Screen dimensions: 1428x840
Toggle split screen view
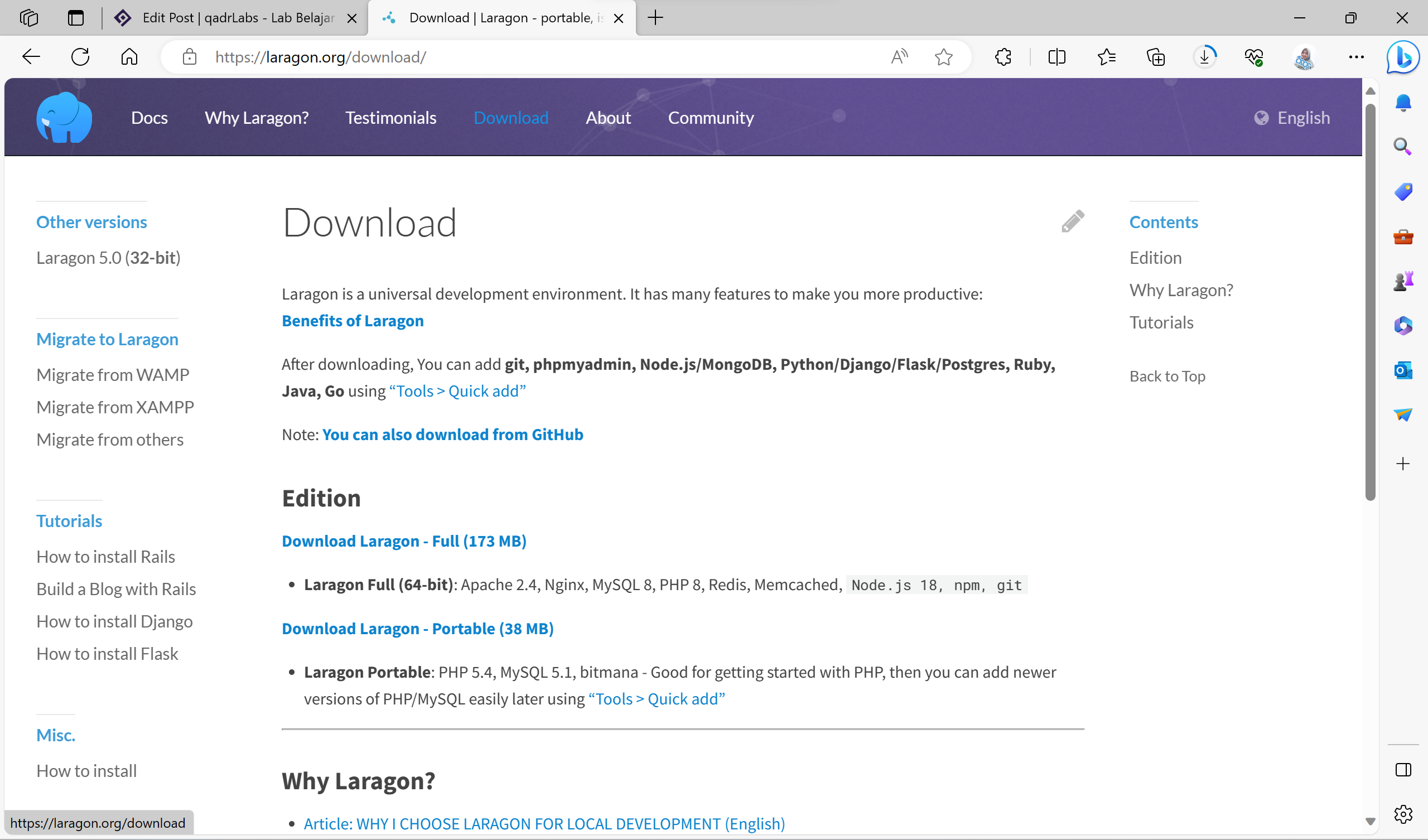click(x=1057, y=57)
